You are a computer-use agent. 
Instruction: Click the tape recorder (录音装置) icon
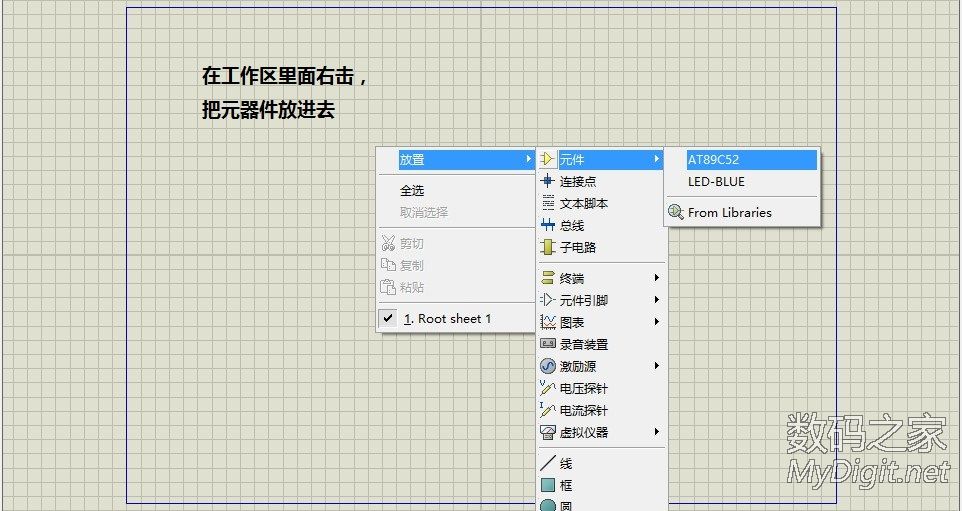(547, 344)
